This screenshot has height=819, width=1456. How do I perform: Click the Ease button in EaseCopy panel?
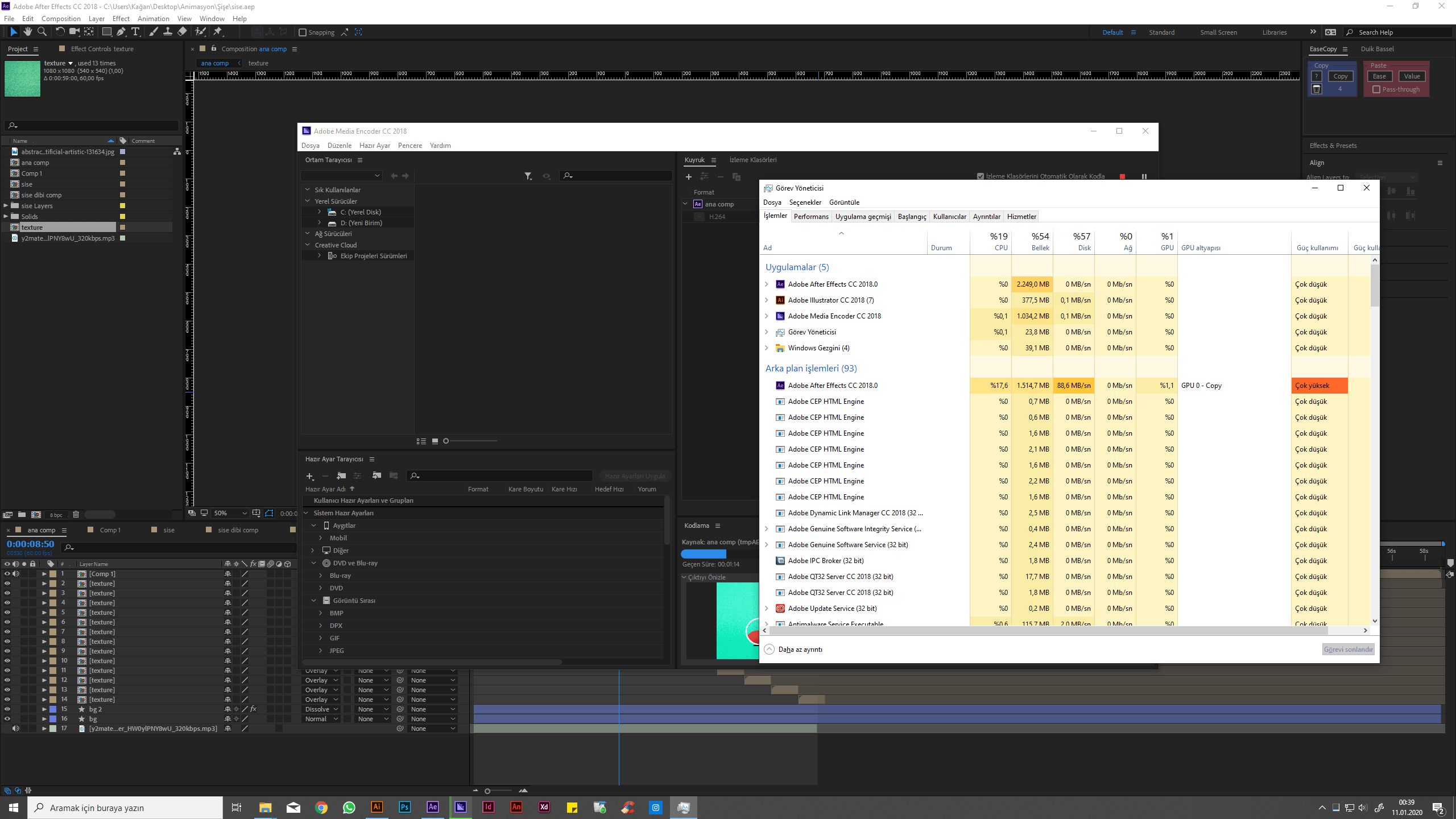click(1379, 76)
